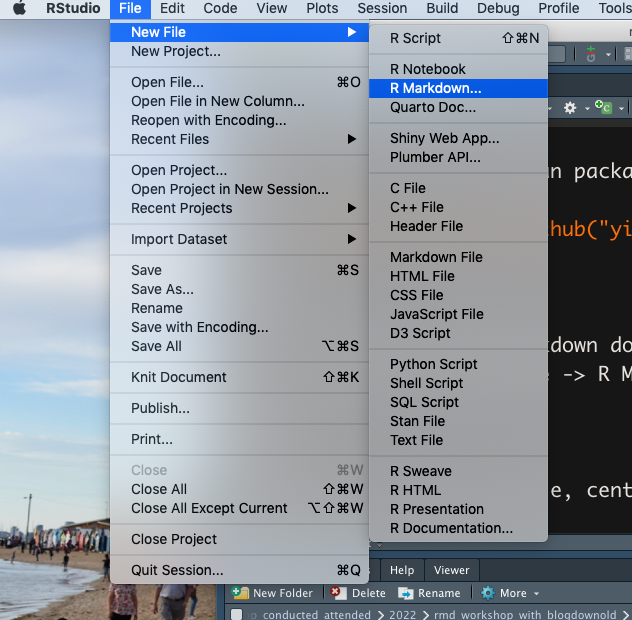Open the Edit menu
The width and height of the screenshot is (632, 620).
[172, 8]
